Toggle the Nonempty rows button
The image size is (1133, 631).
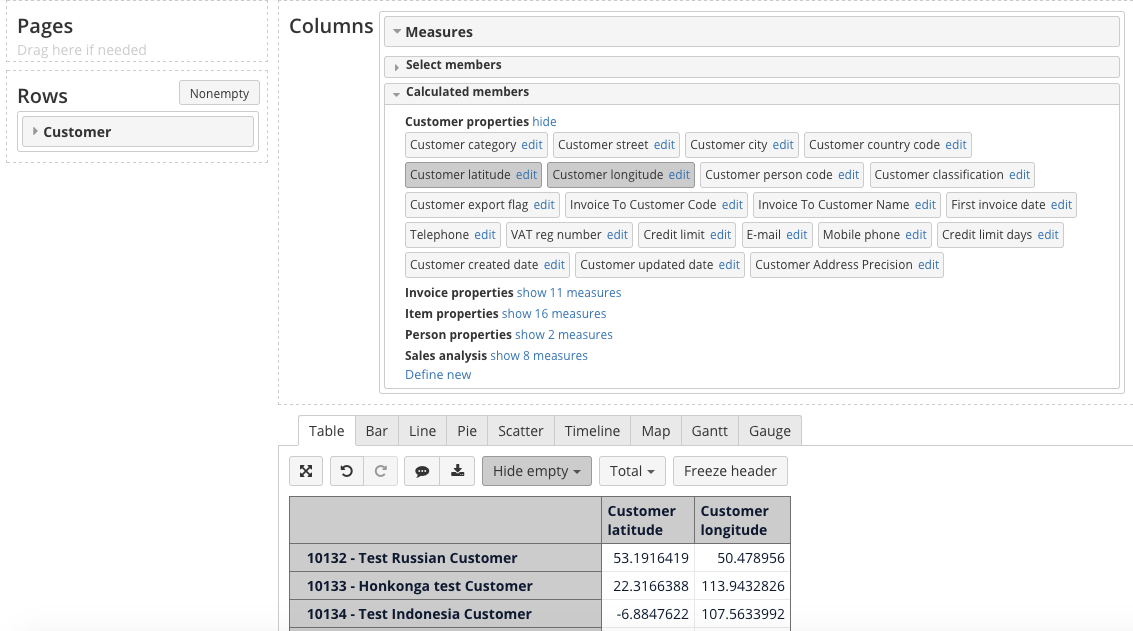click(219, 93)
